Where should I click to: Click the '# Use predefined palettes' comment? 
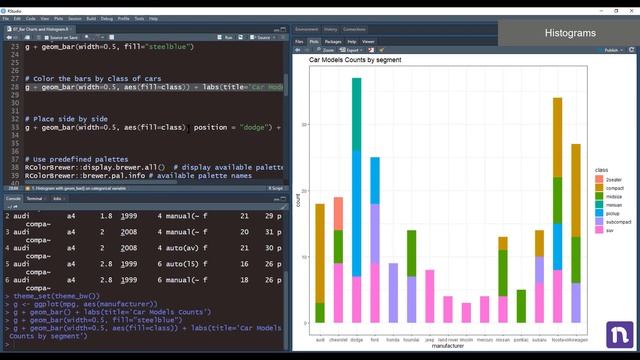(x=76, y=160)
